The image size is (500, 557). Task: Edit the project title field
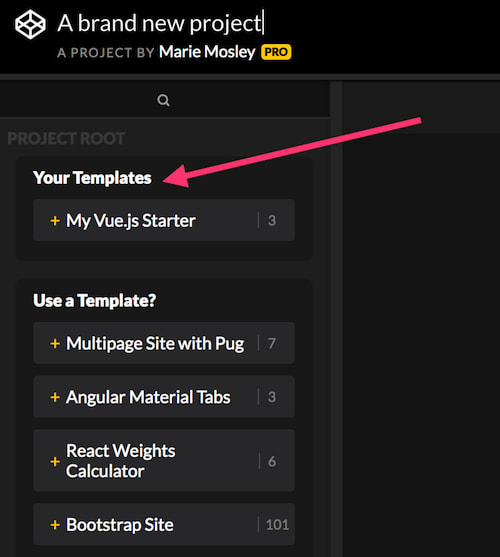pyautogui.click(x=161, y=23)
